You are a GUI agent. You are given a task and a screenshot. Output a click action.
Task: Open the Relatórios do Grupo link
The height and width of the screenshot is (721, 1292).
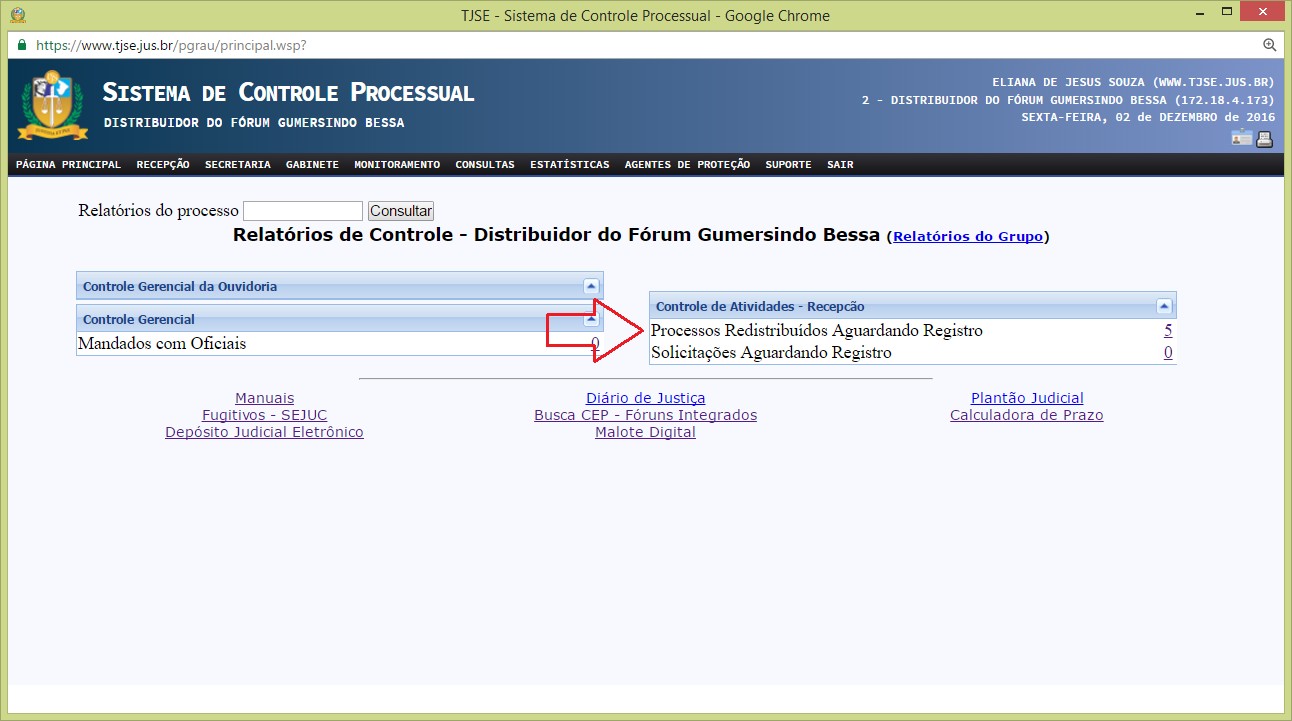[967, 237]
